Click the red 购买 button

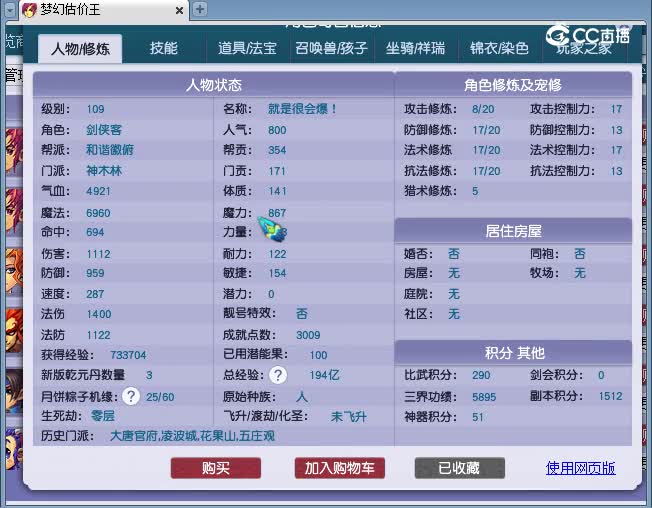coord(216,468)
